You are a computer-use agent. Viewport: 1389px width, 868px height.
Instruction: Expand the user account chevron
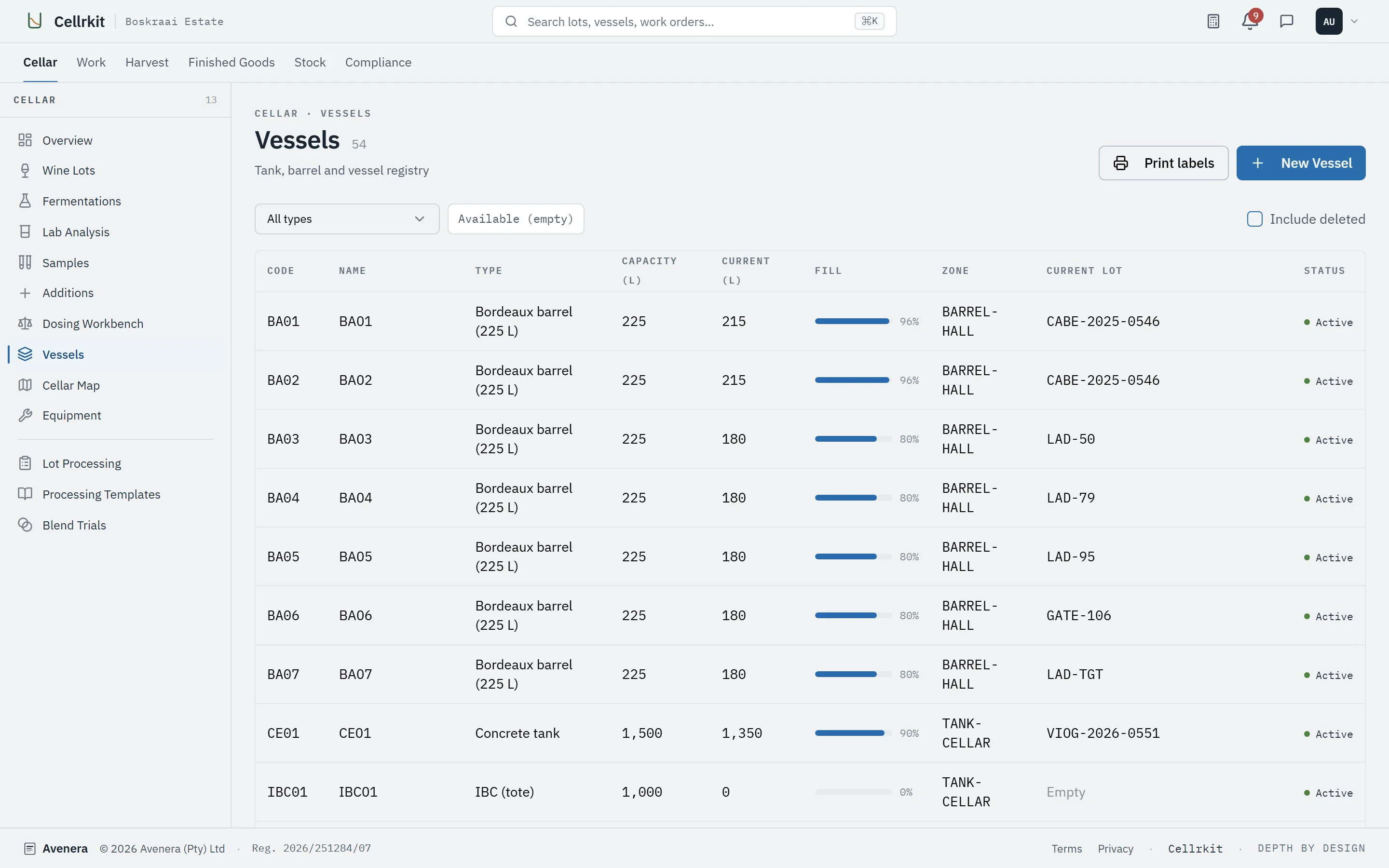point(1354,21)
